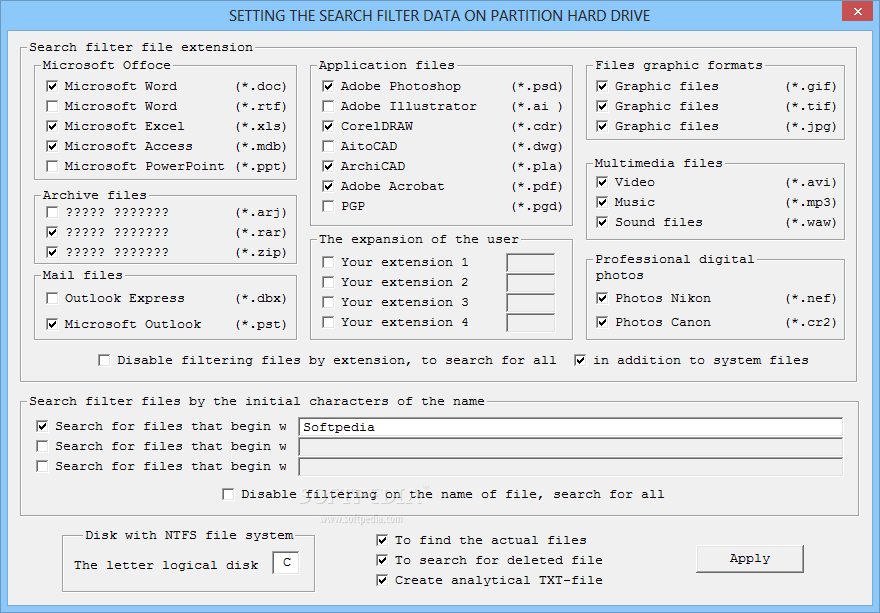Uncheck Adobe Acrobat *.pdf checkbox
880x613 pixels.
coord(328,186)
